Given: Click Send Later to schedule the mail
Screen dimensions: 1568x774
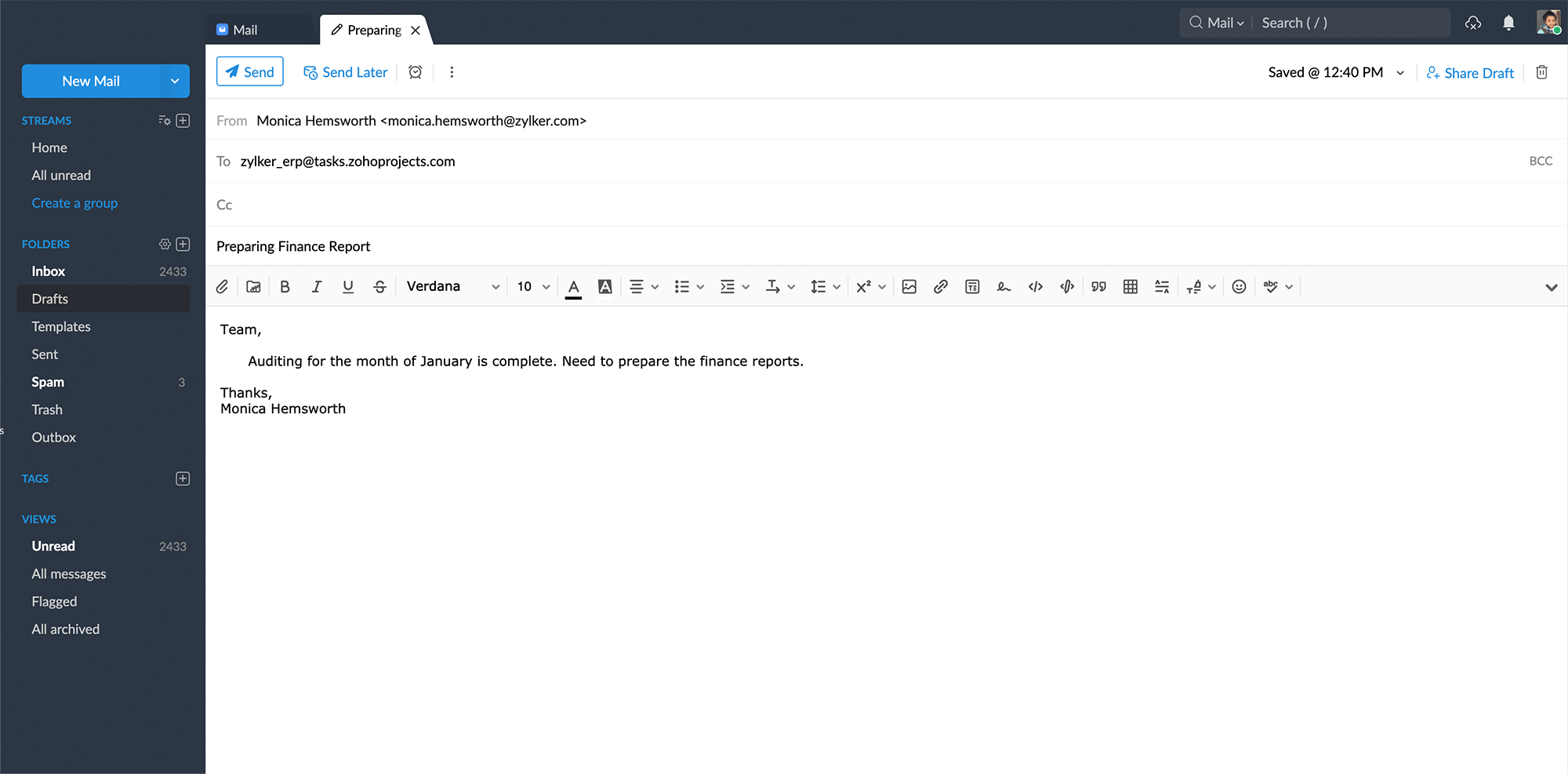Looking at the screenshot, I should click(346, 72).
